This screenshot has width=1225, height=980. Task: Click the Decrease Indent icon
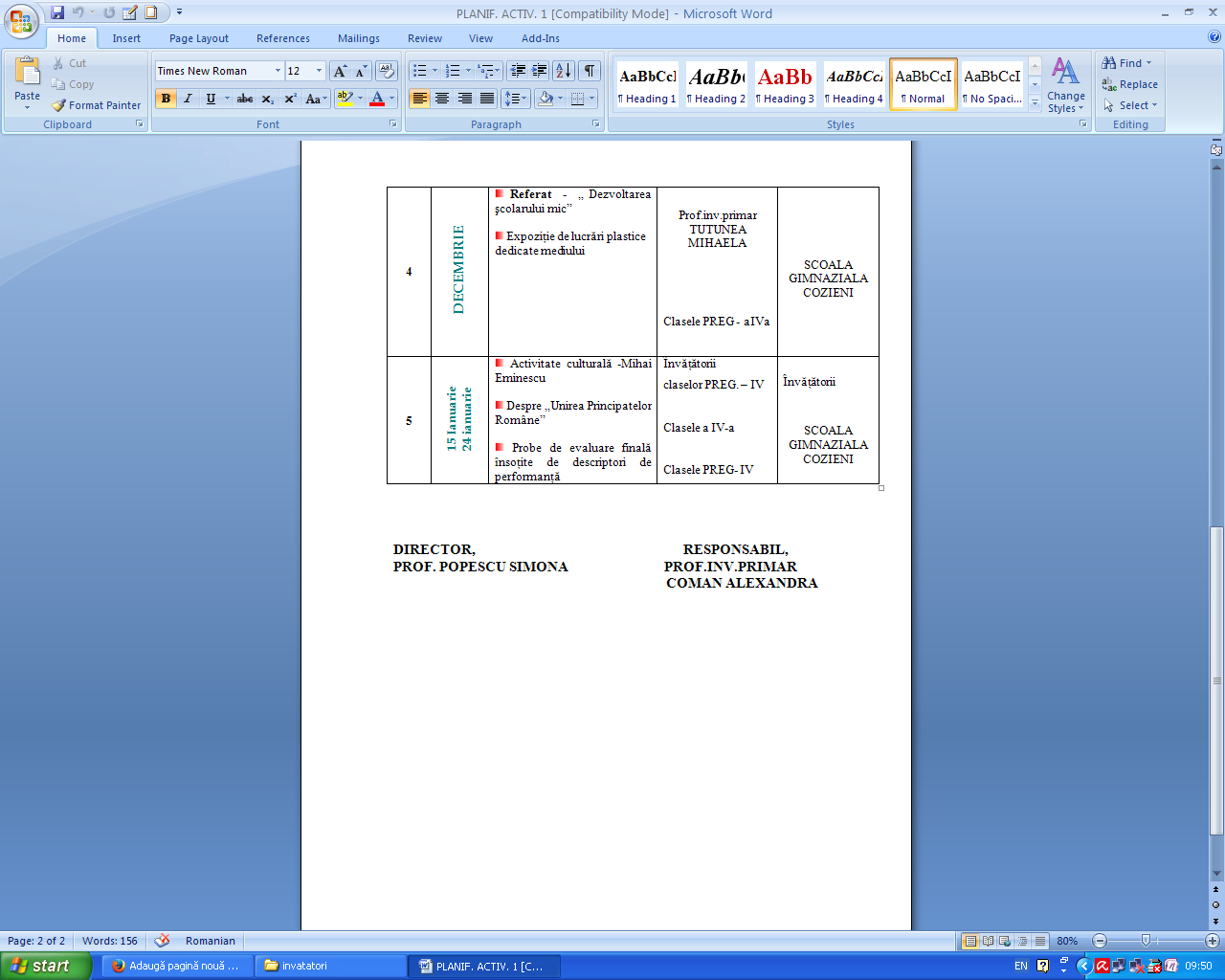[x=518, y=71]
